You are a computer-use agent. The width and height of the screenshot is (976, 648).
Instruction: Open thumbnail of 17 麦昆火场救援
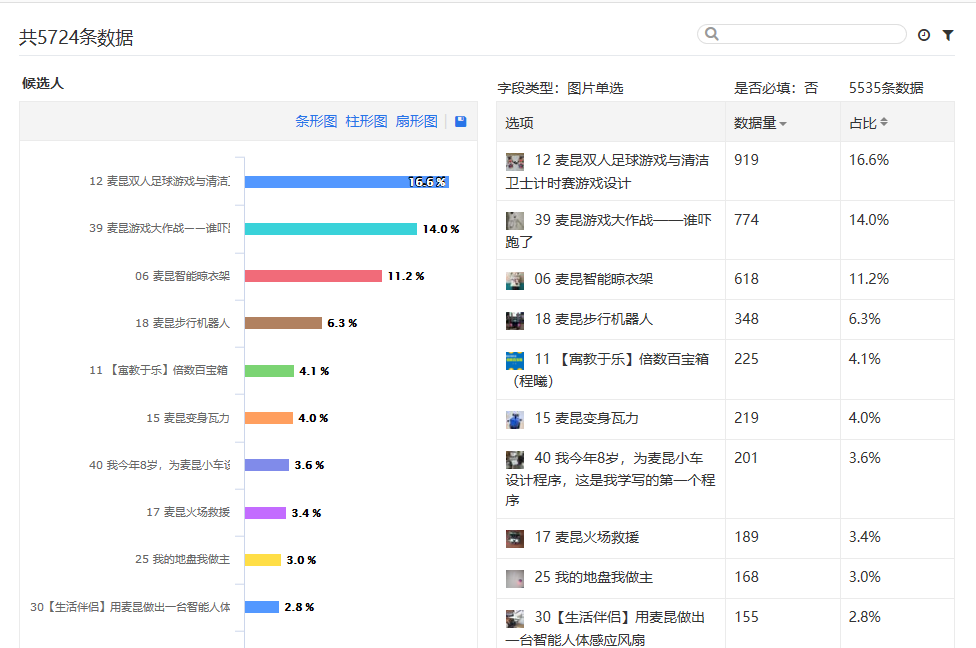(515, 538)
